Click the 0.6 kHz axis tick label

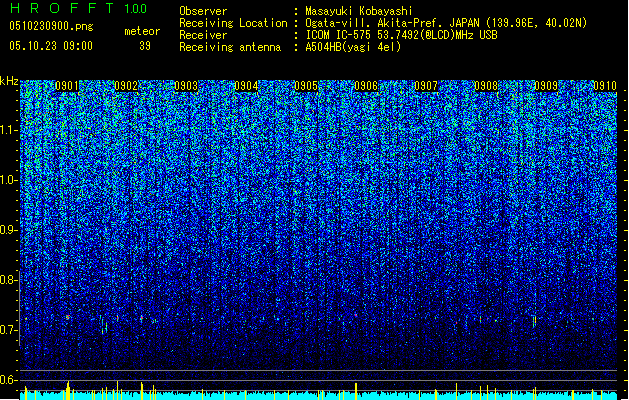8,380
